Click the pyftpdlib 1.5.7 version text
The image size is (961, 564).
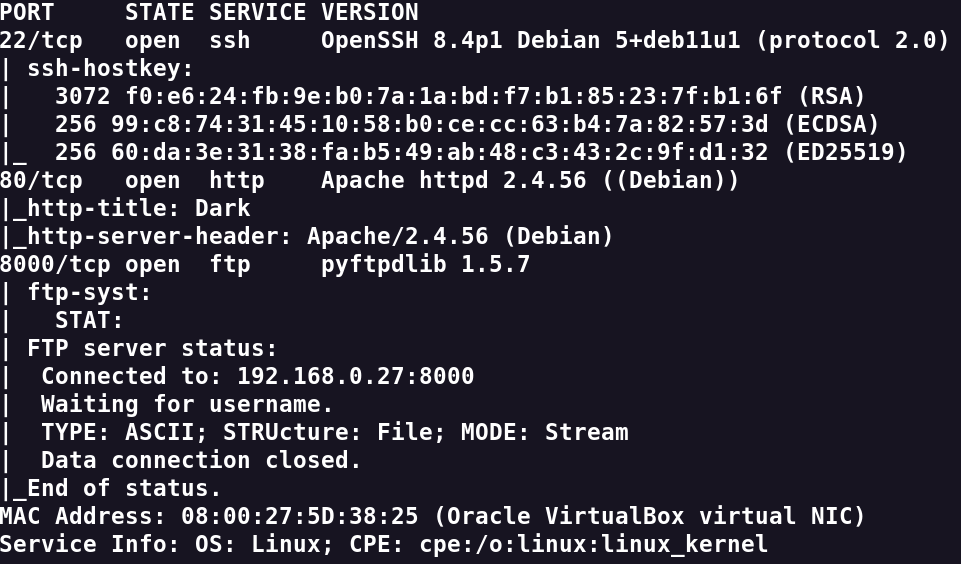pyautogui.click(x=425, y=265)
